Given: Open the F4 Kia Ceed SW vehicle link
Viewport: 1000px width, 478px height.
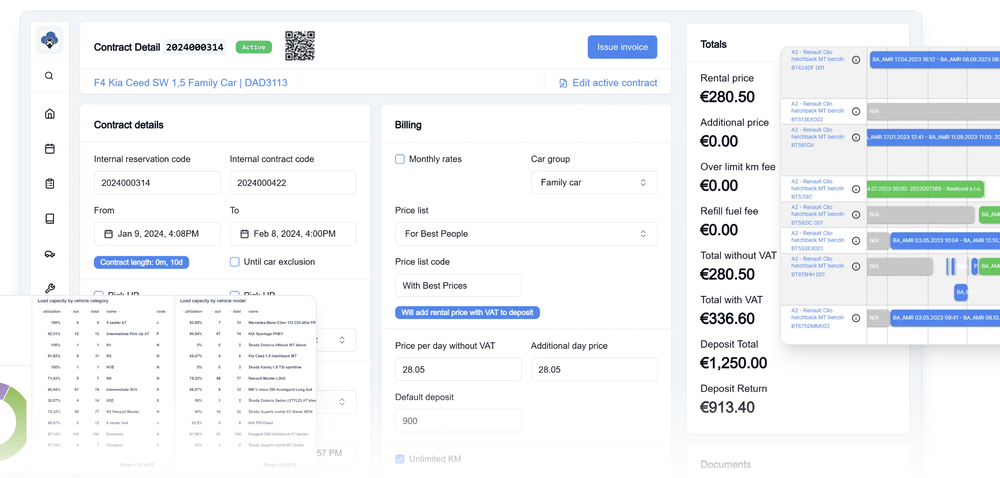Looking at the screenshot, I should coord(191,83).
